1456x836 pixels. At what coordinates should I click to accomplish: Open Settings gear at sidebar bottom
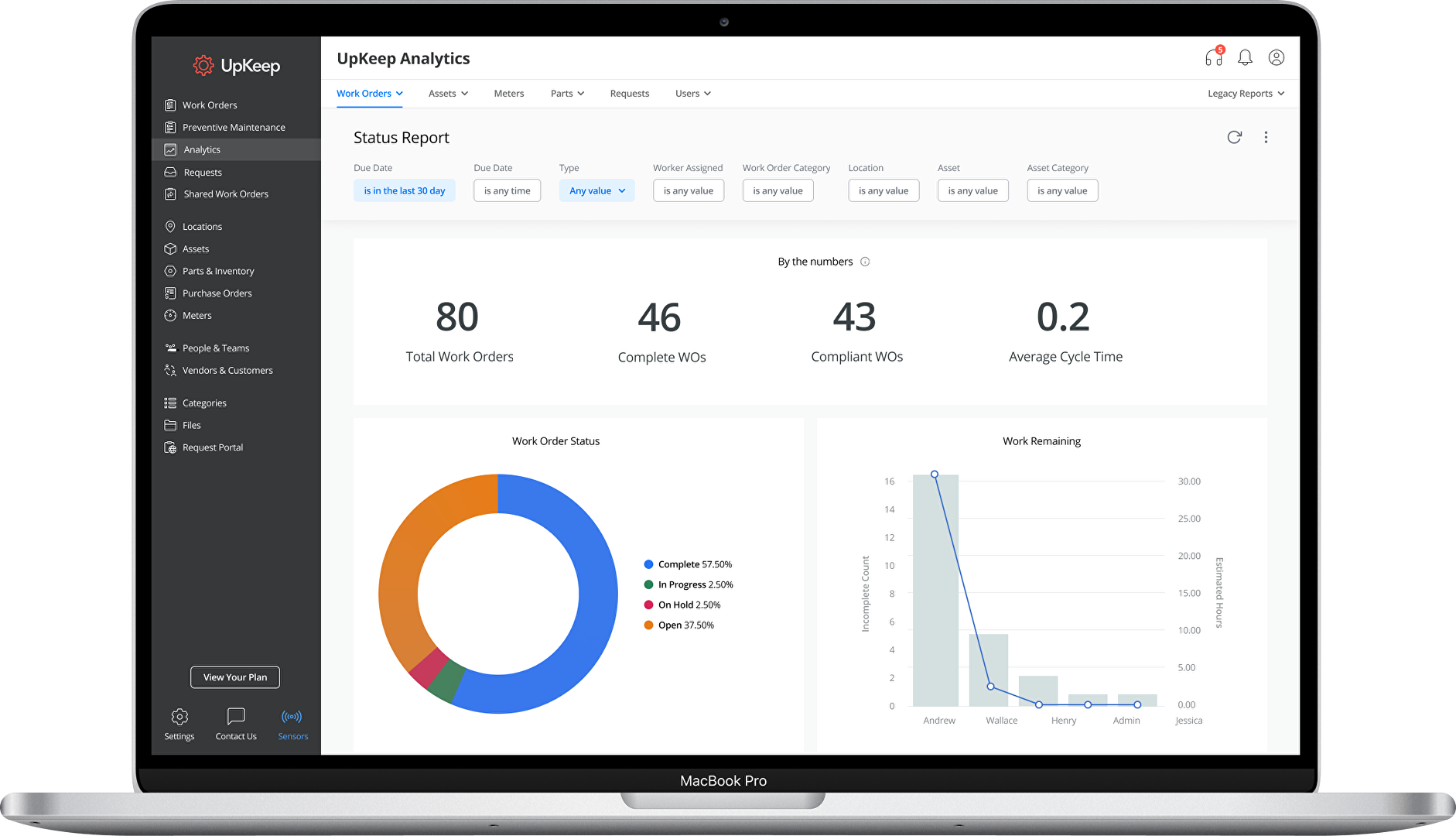[179, 717]
